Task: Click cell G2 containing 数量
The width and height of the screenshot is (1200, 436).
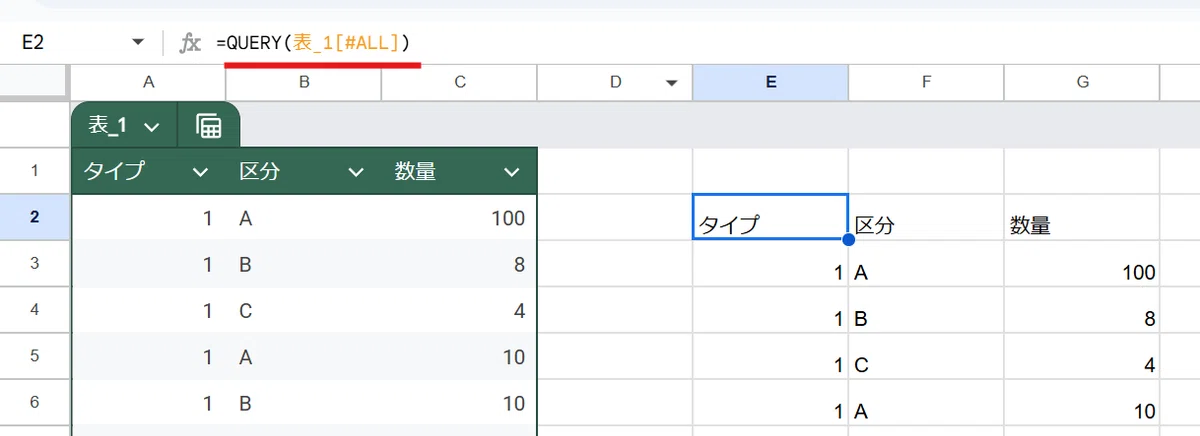Action: point(1082,217)
